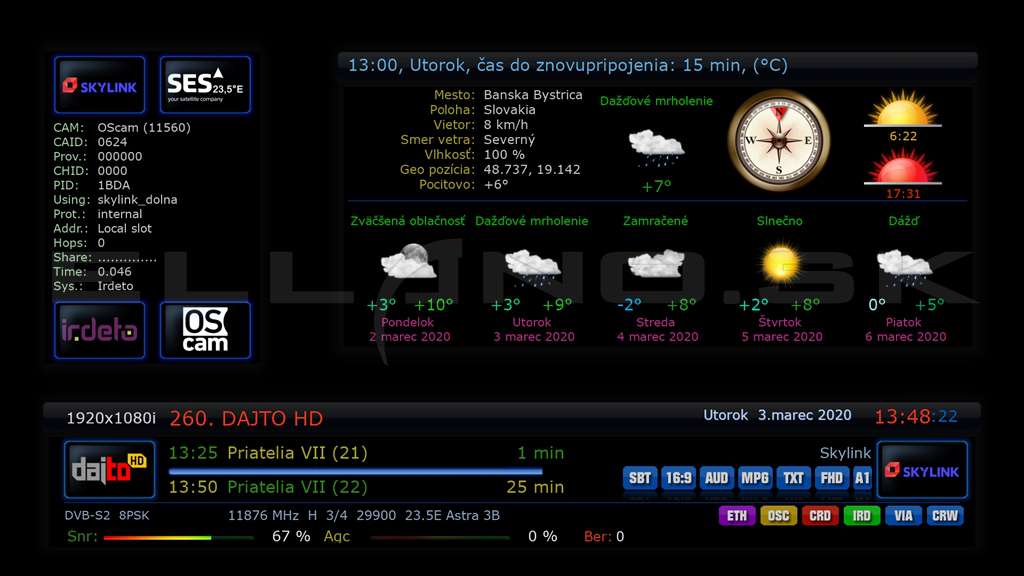Click the MPG codec indicator badge
This screenshot has height=576, width=1024.
(755, 478)
